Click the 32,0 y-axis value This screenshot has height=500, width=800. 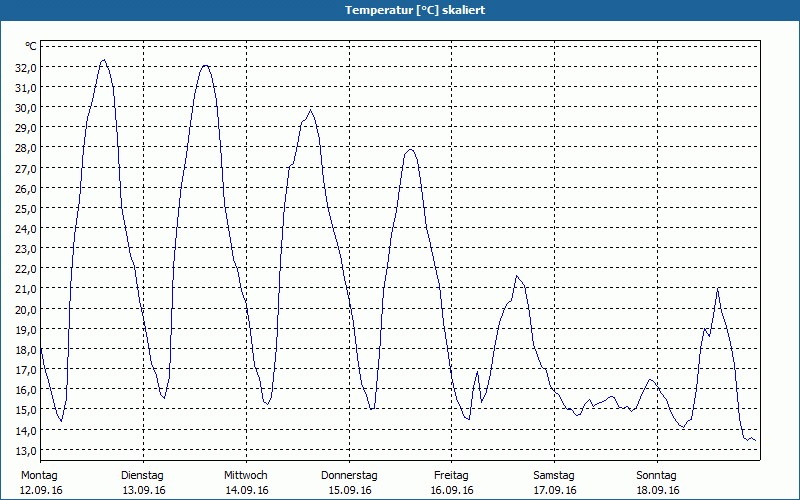(26, 67)
